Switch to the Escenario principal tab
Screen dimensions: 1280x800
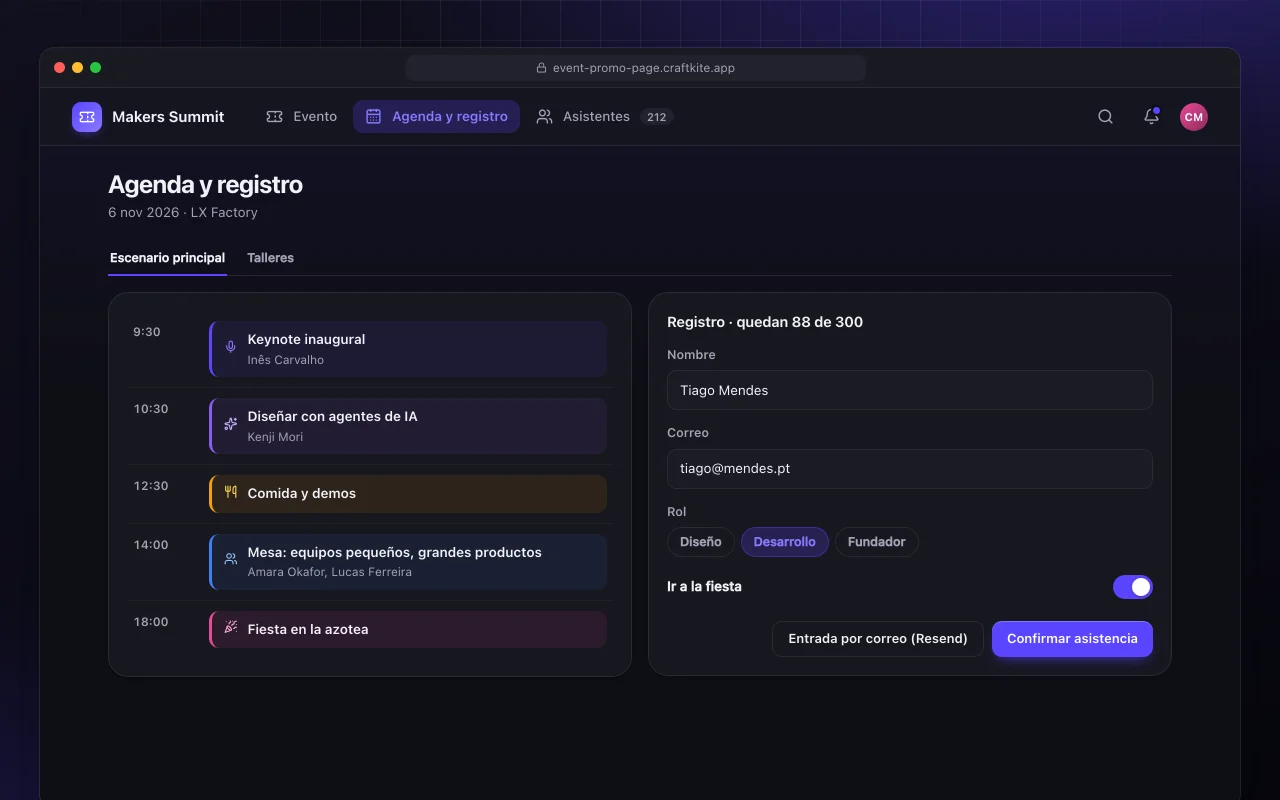(x=167, y=258)
